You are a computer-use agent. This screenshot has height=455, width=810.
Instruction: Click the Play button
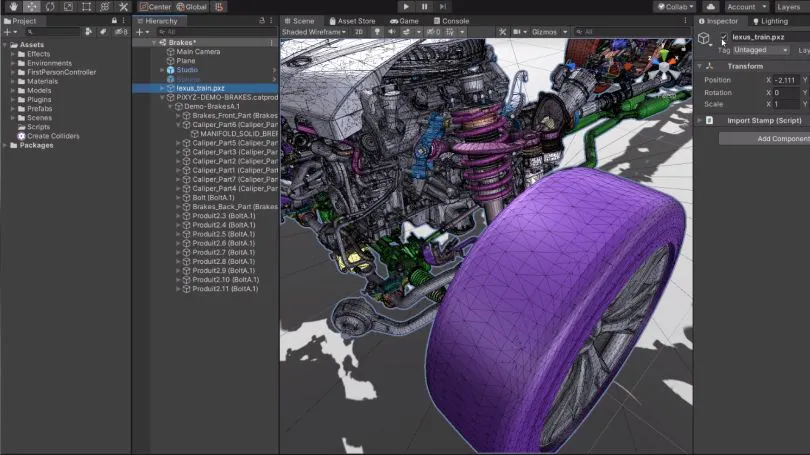[x=406, y=7]
